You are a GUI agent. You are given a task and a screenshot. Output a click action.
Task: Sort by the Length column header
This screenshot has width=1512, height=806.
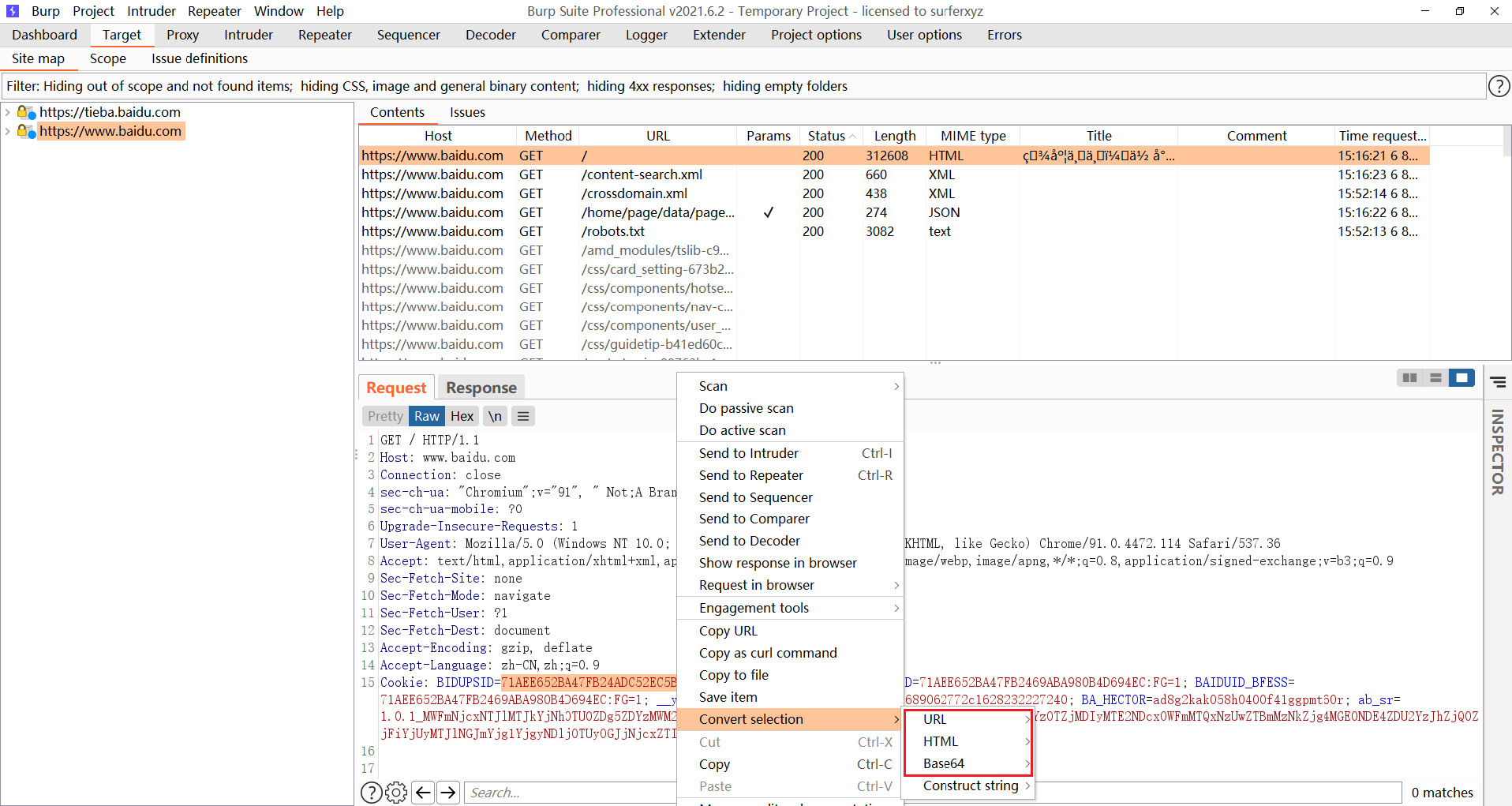894,136
